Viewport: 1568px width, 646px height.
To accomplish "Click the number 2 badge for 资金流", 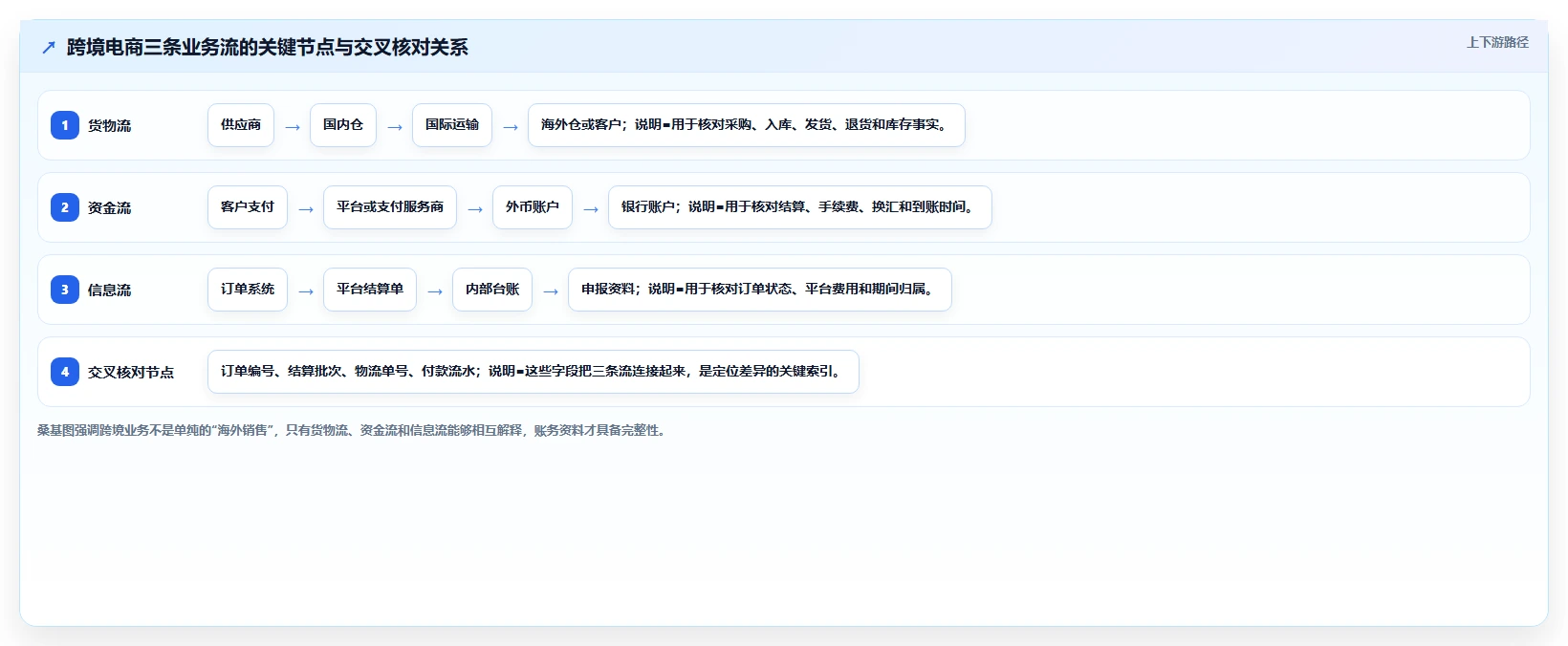I will (x=65, y=207).
